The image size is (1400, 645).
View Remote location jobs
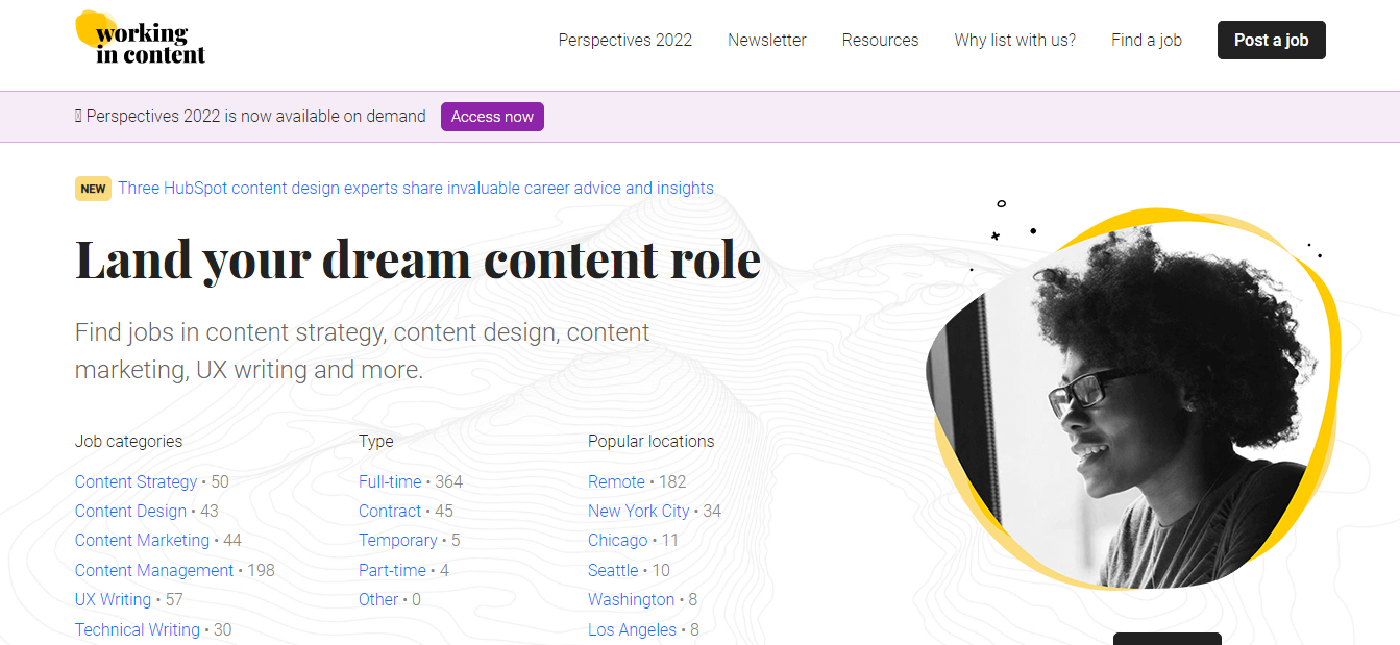[616, 482]
